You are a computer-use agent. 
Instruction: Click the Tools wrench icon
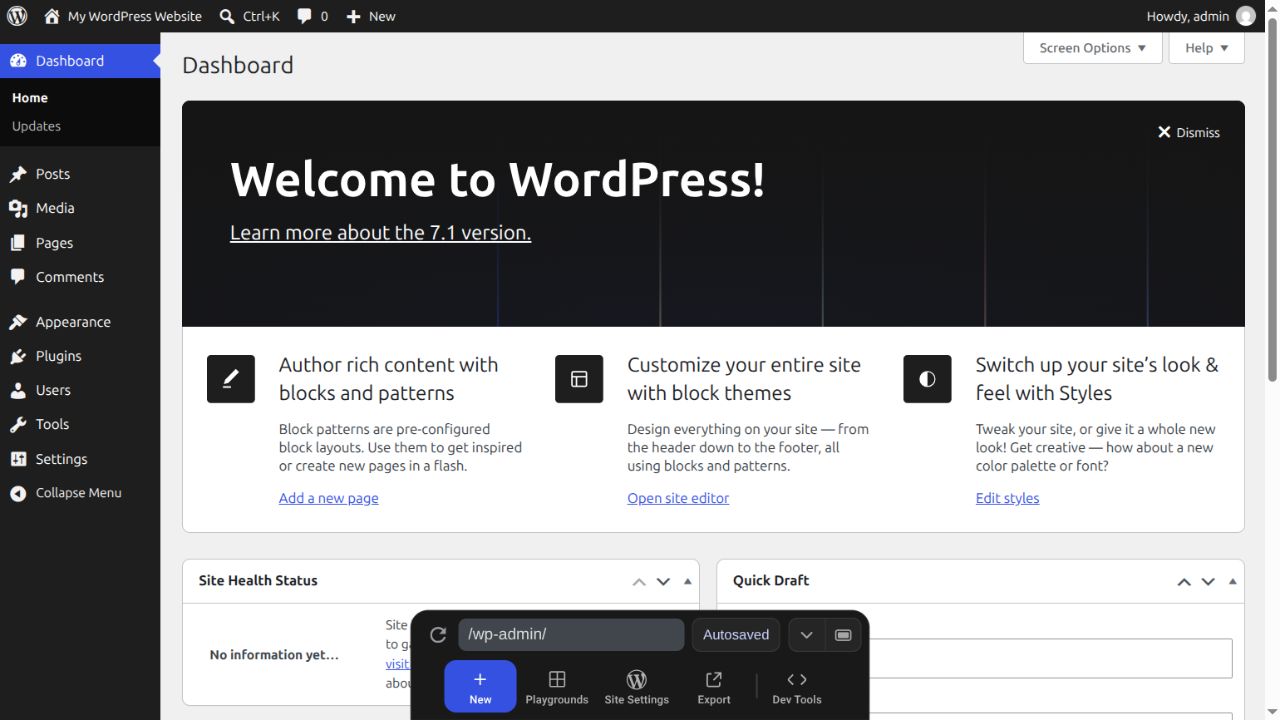tap(18, 424)
